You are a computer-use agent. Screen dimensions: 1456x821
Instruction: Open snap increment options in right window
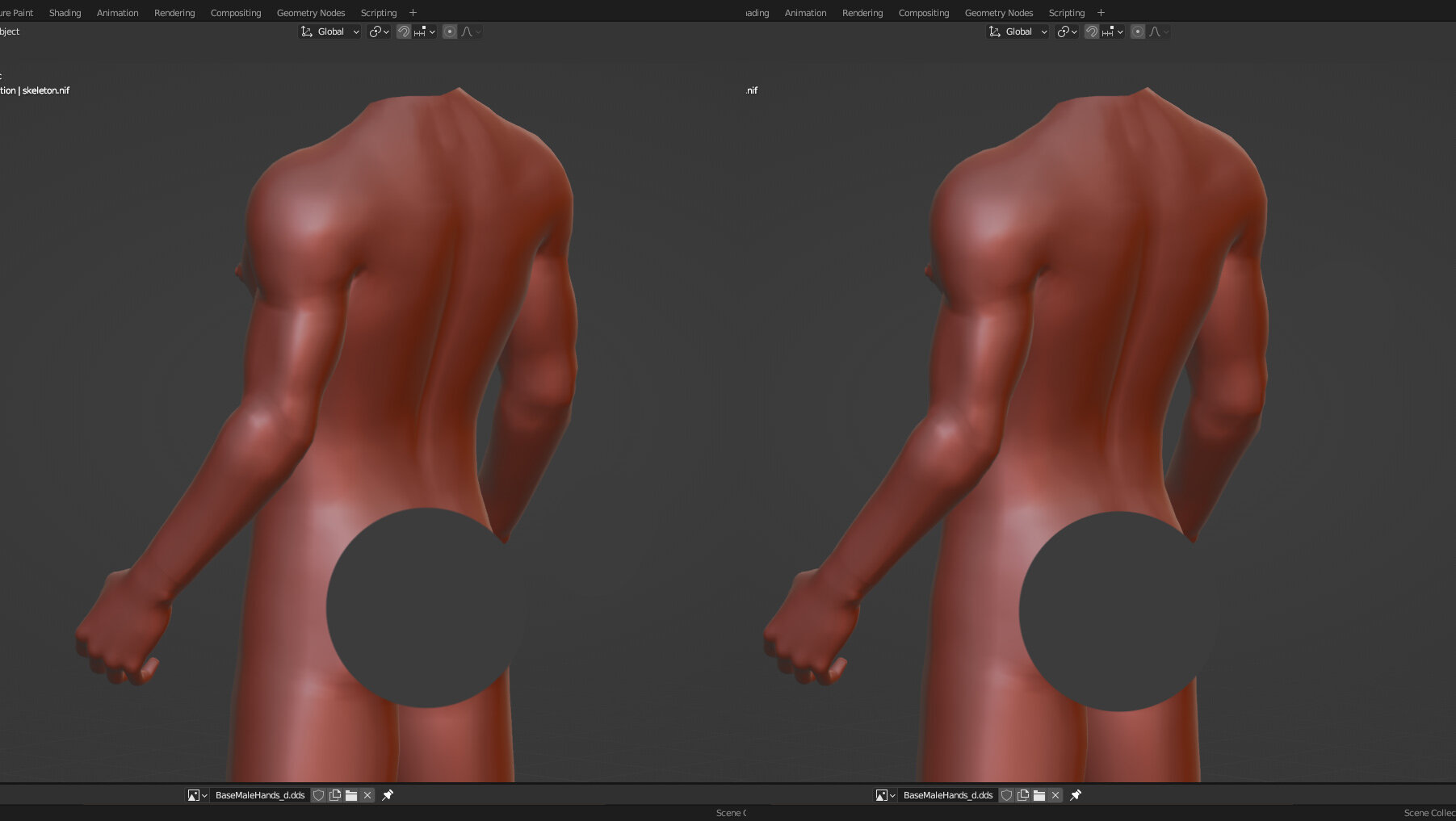point(1113,31)
